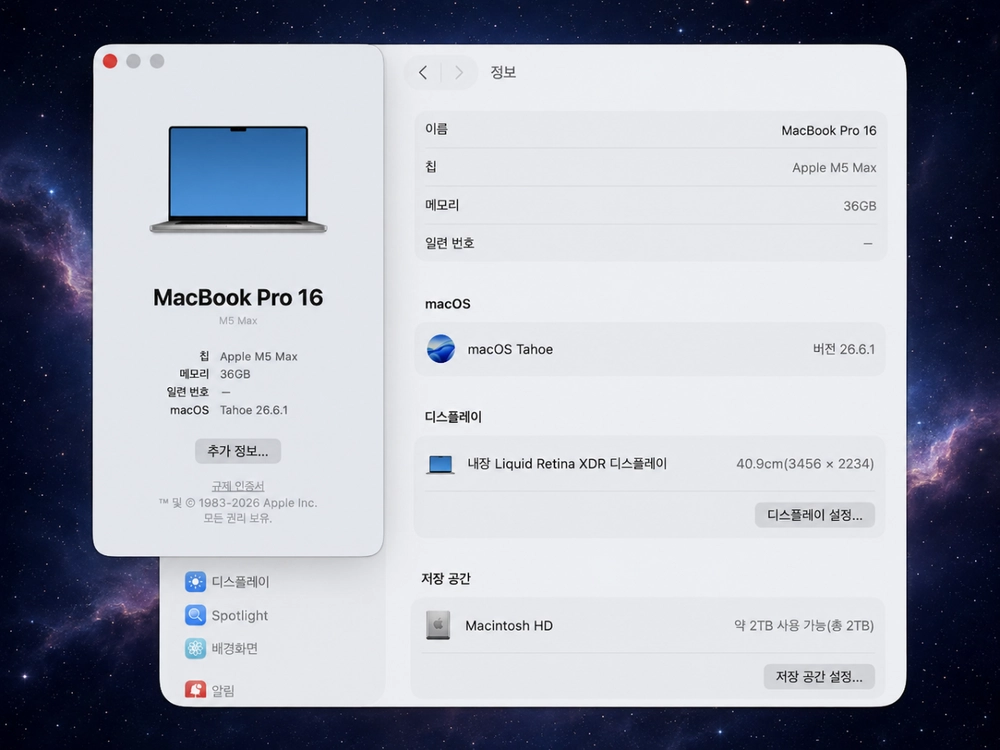Close the About This Mac window
The width and height of the screenshot is (1000, 750).
point(110,61)
